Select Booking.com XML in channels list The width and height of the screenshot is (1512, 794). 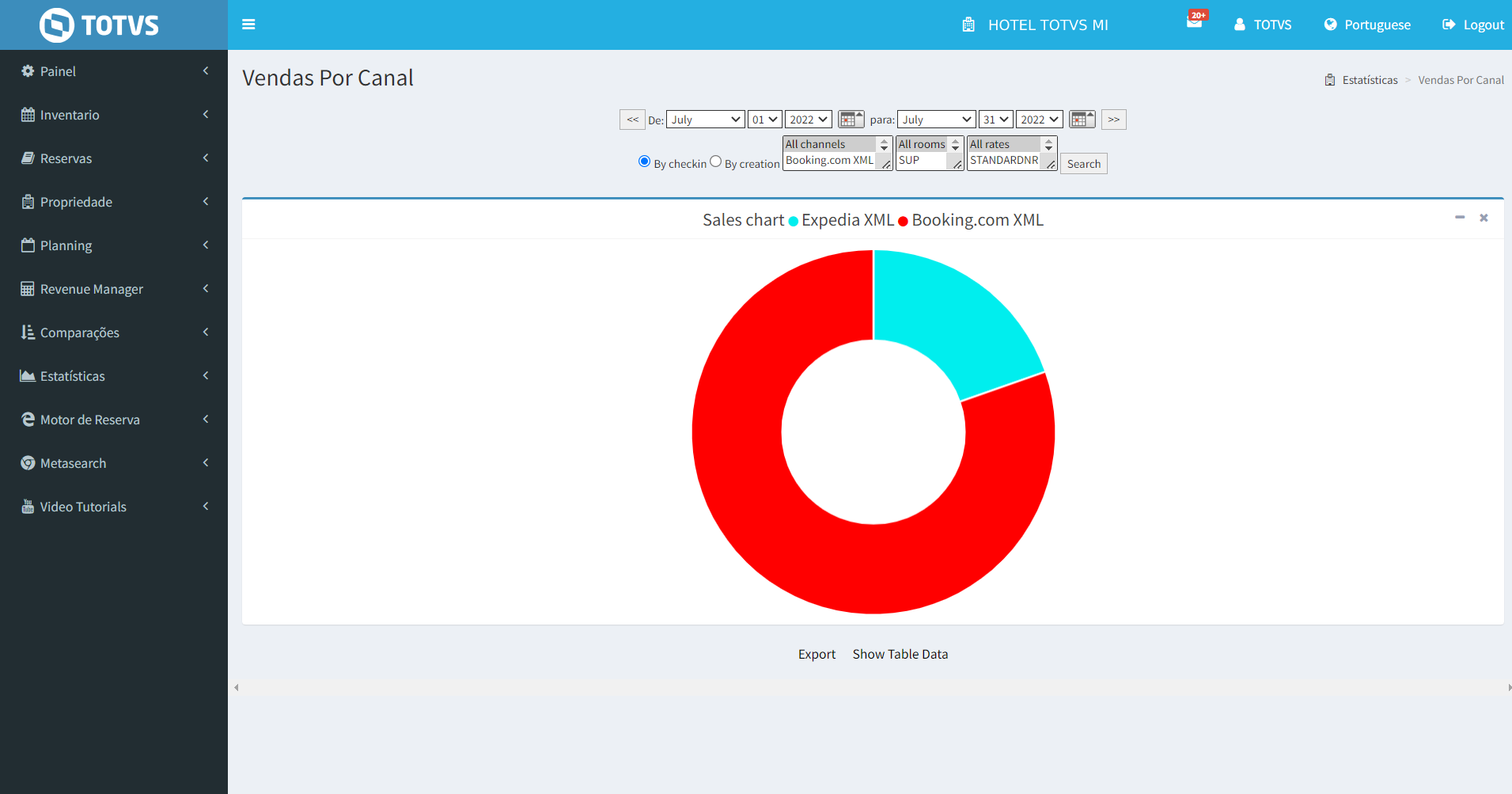(x=829, y=160)
